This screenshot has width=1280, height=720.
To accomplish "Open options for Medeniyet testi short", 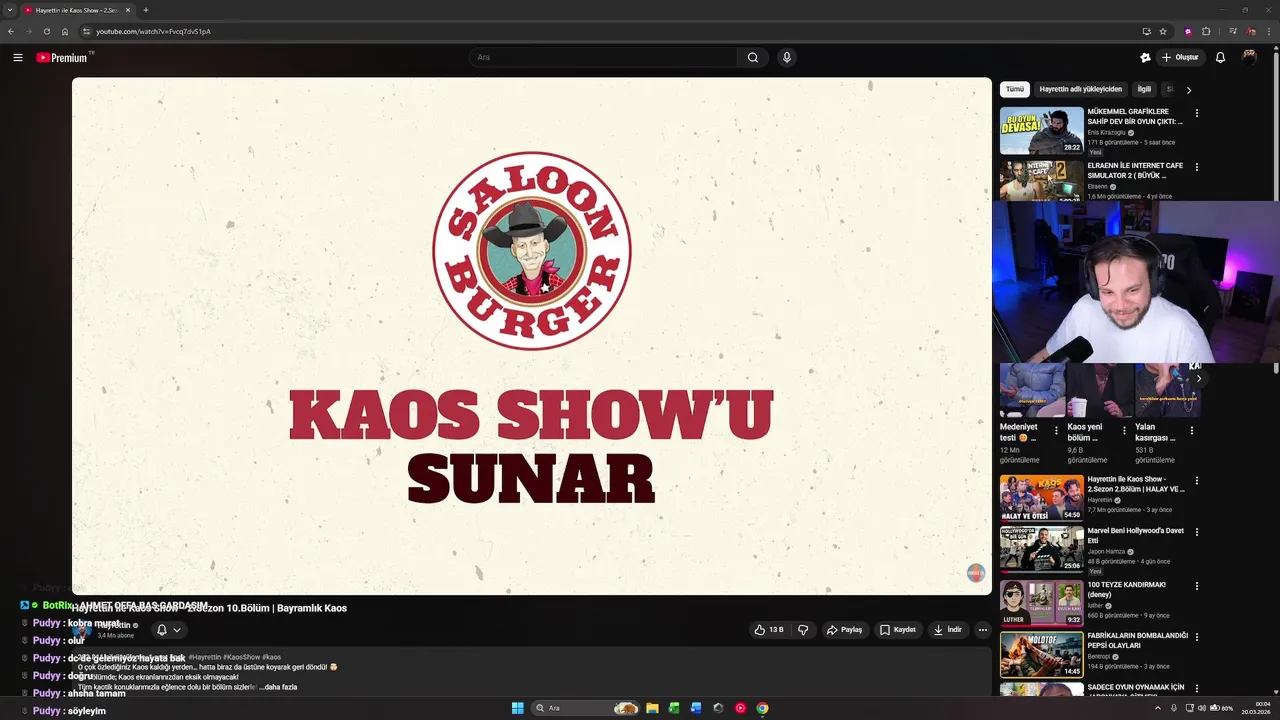I will pyautogui.click(x=1056, y=431).
